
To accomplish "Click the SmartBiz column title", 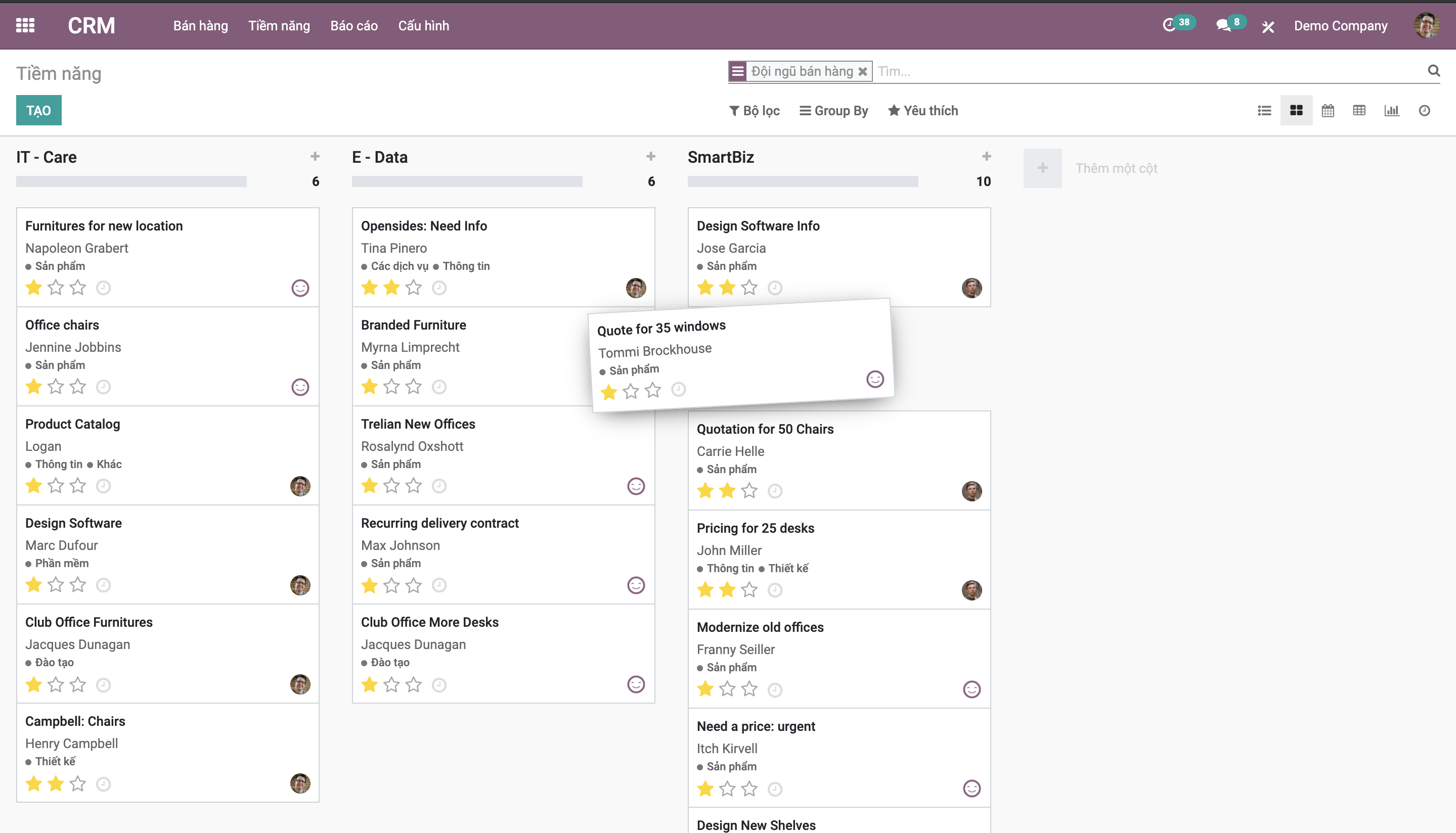I will 721,157.
